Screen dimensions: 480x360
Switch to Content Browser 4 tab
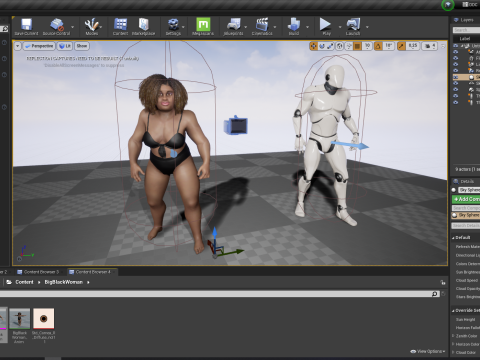[x=92, y=272]
